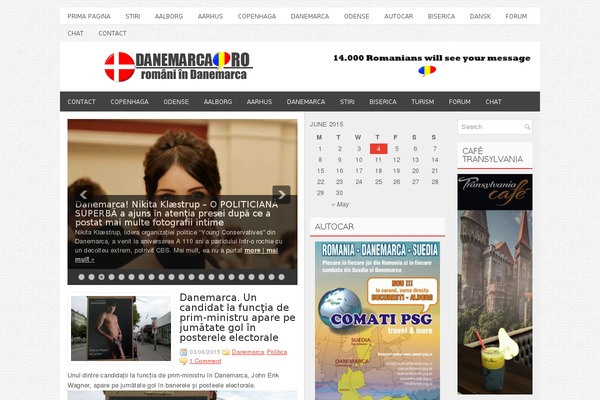
Task: Click highlighted calendar date 4
Action: coord(378,149)
